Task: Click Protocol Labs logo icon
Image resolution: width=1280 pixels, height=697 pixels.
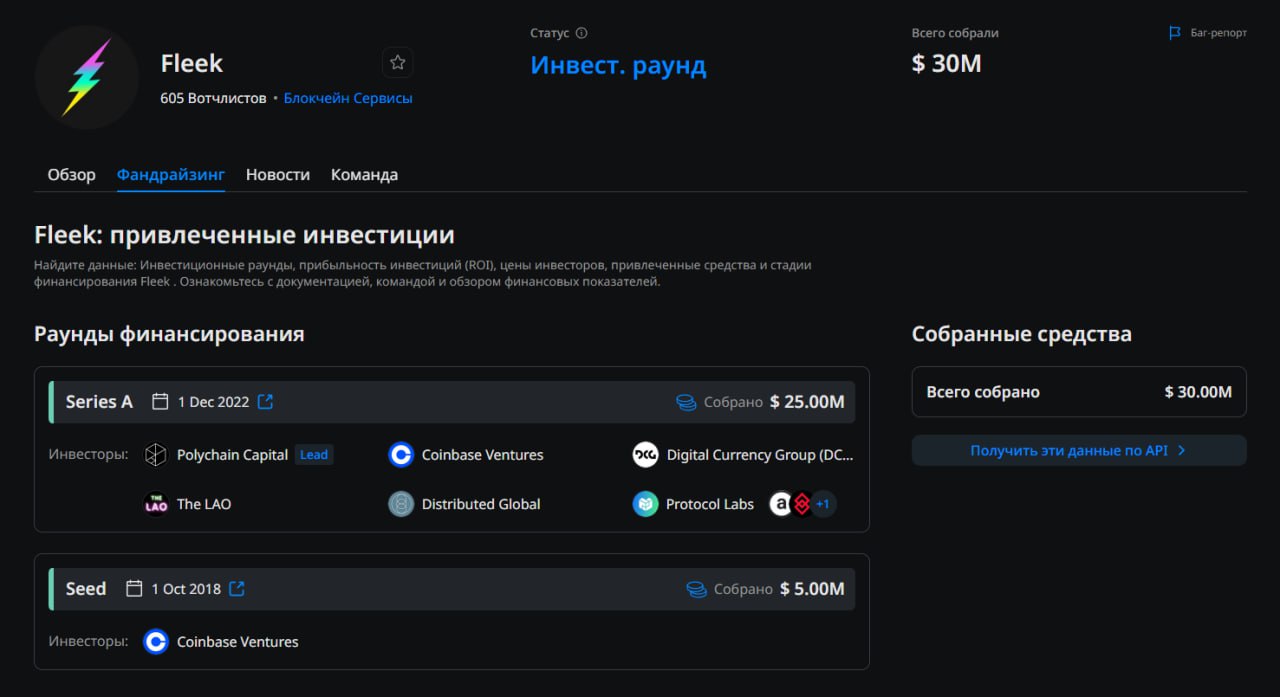Action: pyautogui.click(x=645, y=504)
